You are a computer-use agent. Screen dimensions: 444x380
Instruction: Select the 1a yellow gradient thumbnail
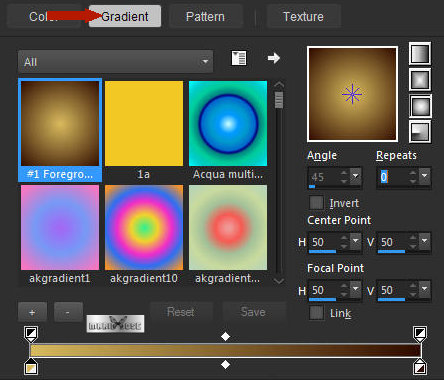pyautogui.click(x=144, y=124)
